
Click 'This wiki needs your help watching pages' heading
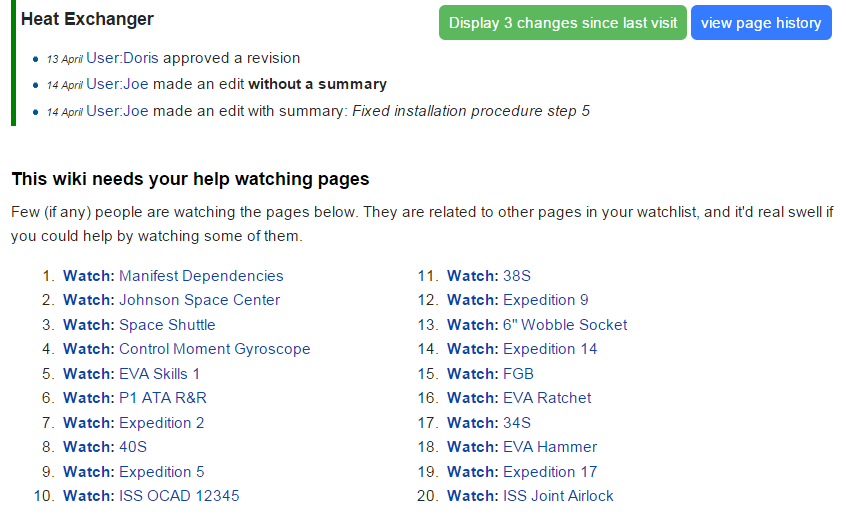coord(190,179)
